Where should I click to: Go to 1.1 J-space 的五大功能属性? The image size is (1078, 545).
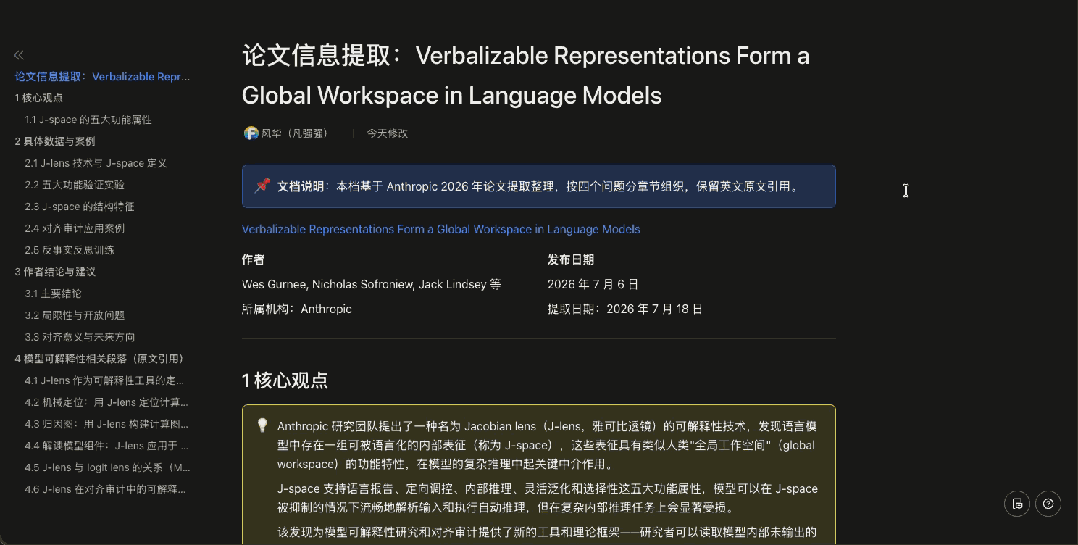pos(88,120)
